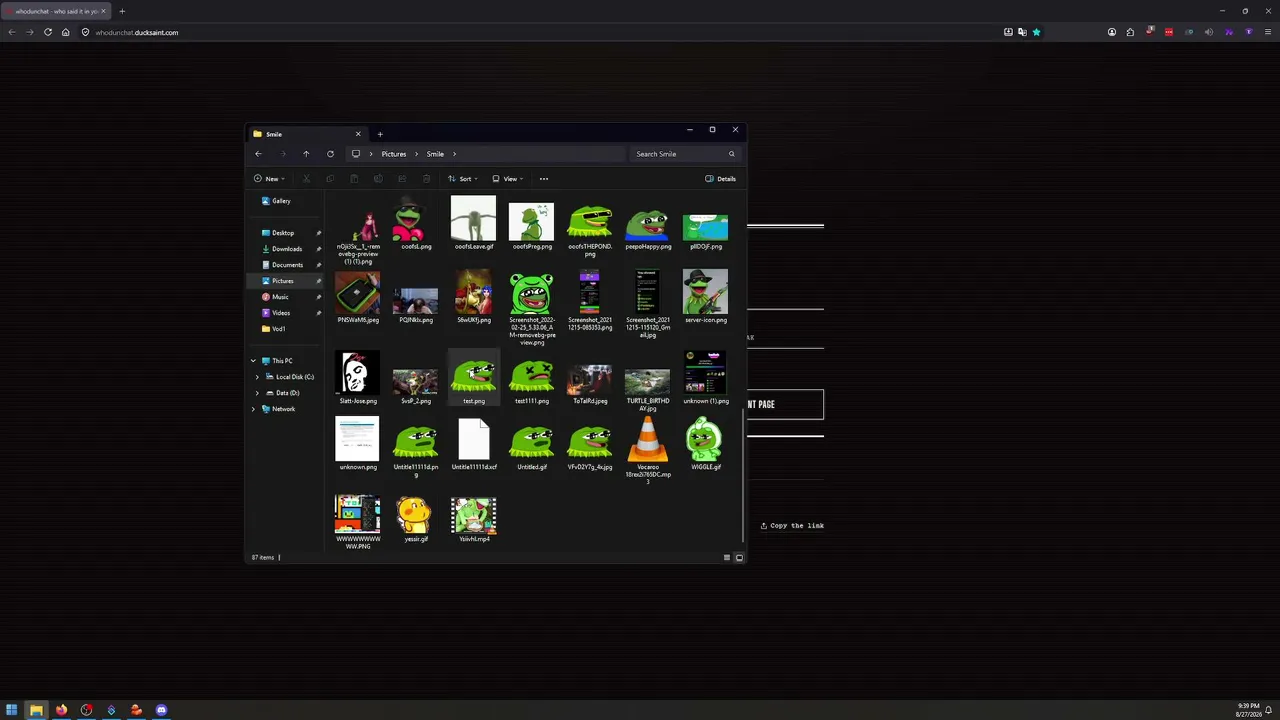Select the Vocaroo mp3 file with VLC icon
The image size is (1280, 720).
(x=648, y=451)
